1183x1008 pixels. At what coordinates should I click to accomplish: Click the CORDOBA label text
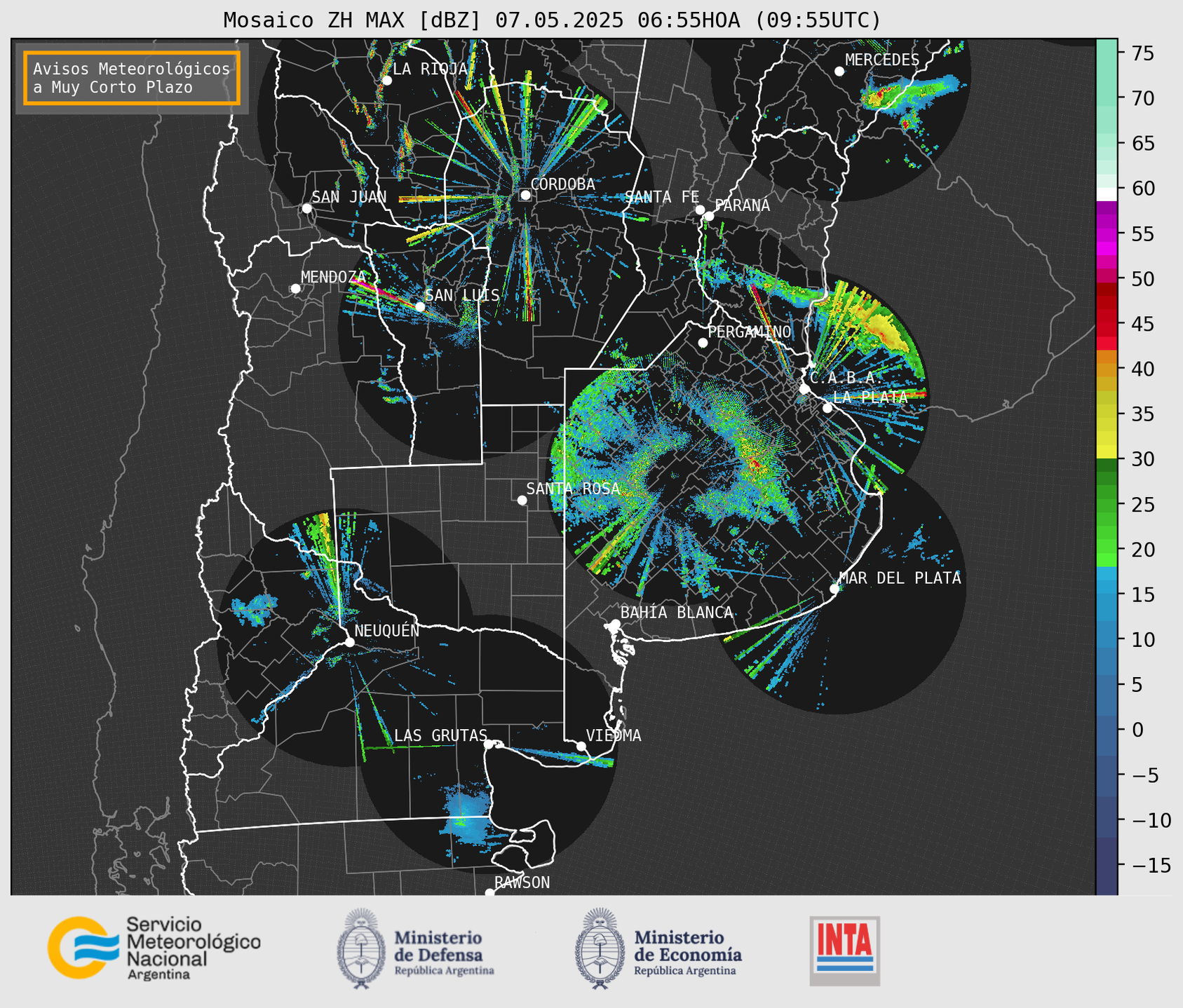[x=563, y=184]
